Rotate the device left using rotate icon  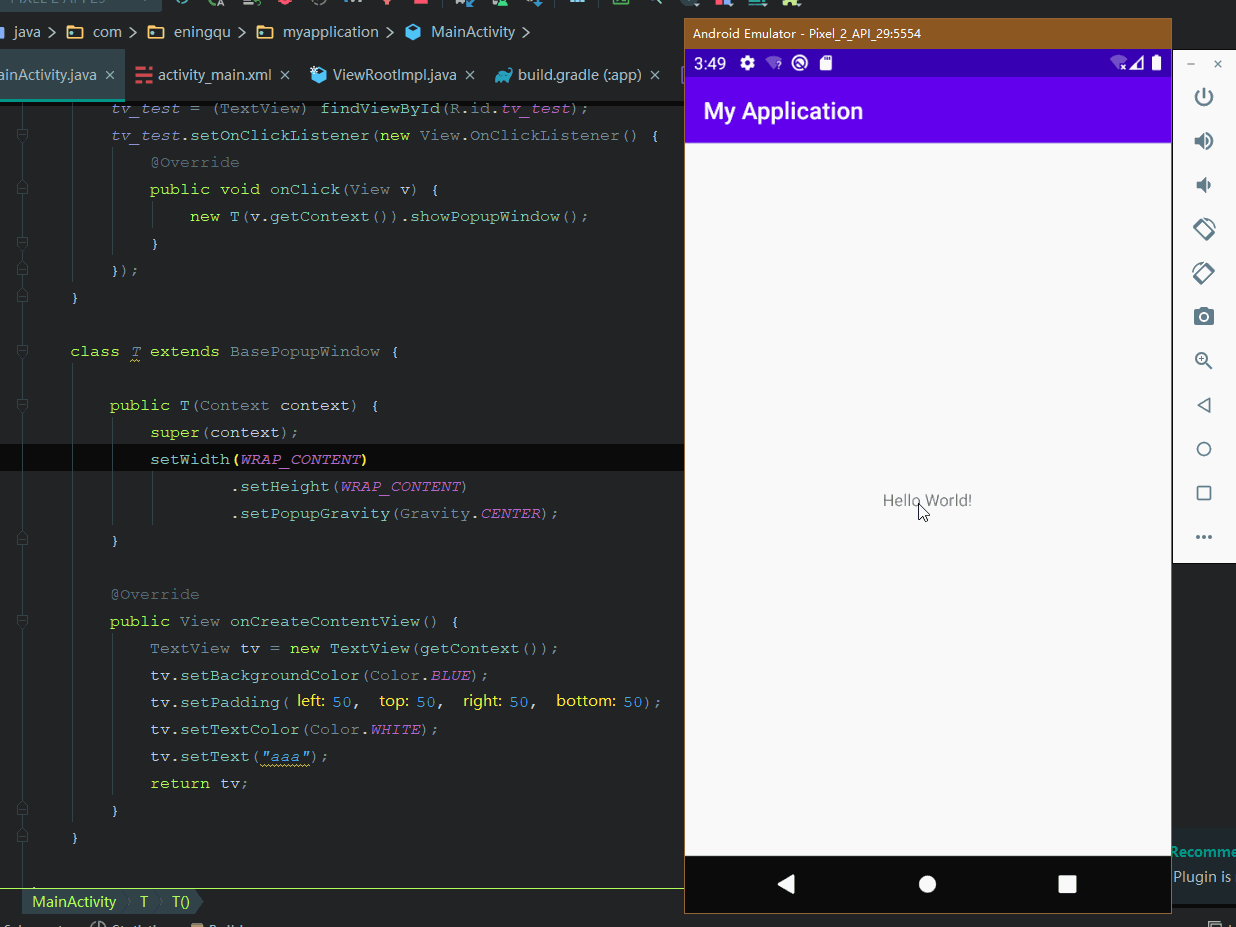click(1204, 229)
